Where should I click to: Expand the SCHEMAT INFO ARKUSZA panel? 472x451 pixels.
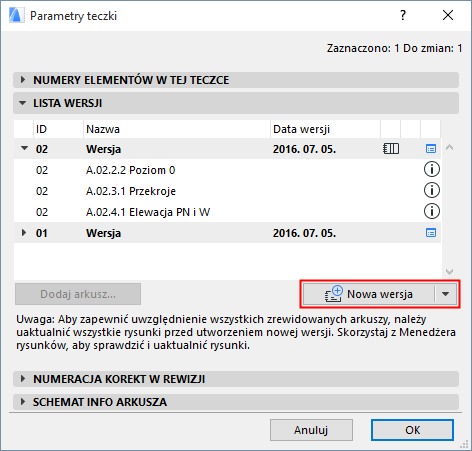pyautogui.click(x=236, y=402)
